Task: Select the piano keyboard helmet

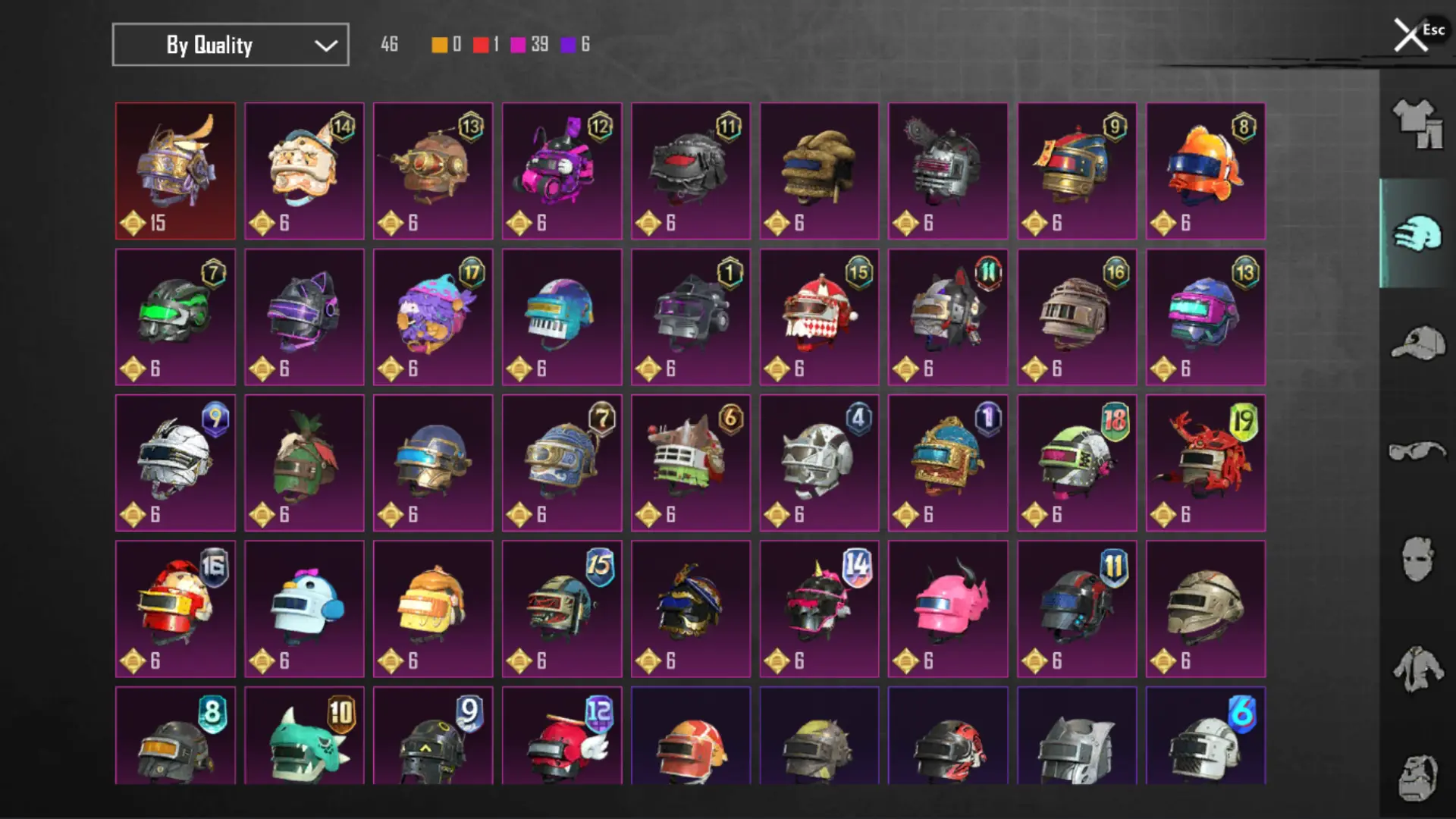Action: [562, 317]
